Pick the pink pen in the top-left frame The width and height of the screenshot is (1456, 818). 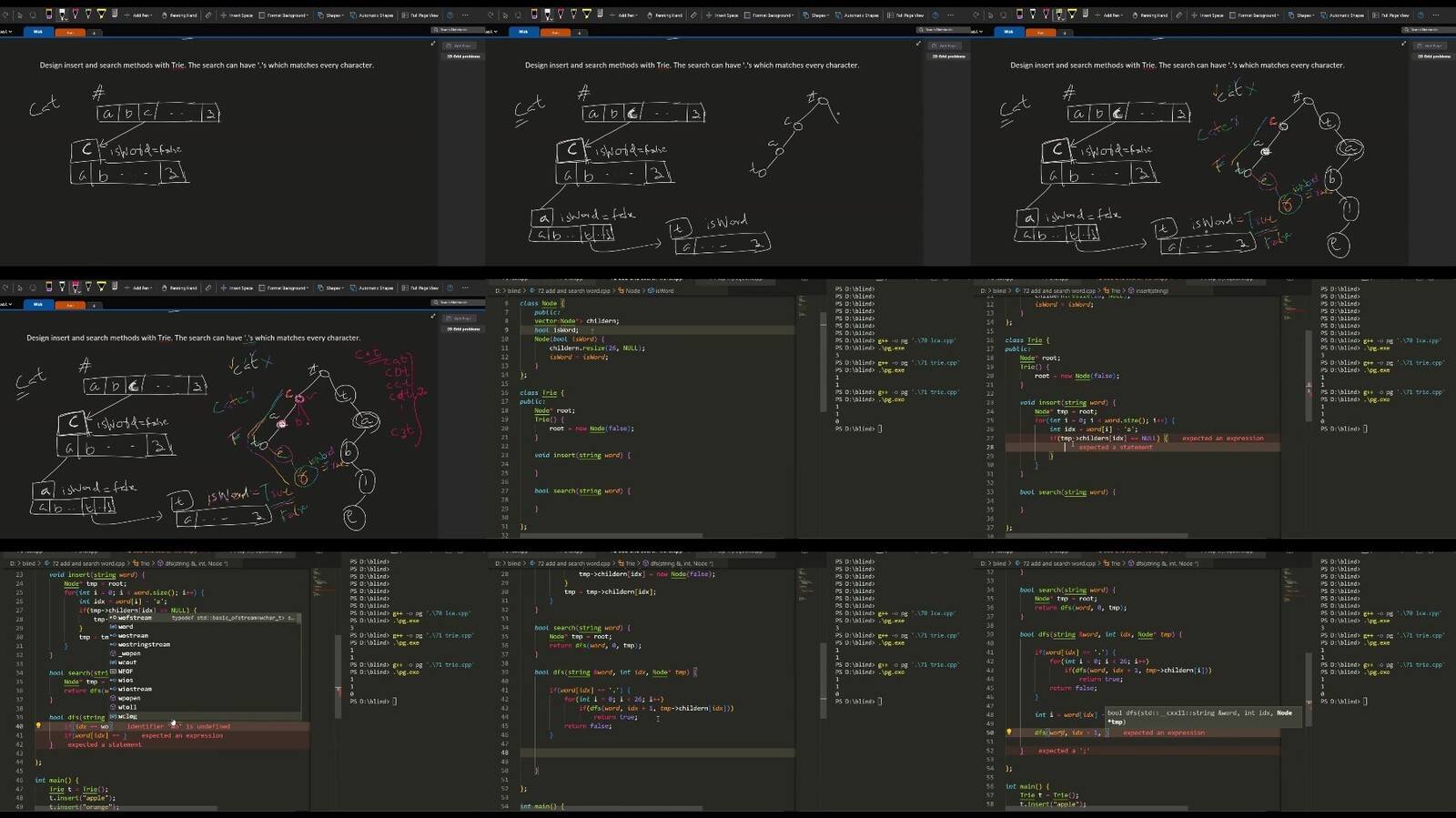point(76,15)
